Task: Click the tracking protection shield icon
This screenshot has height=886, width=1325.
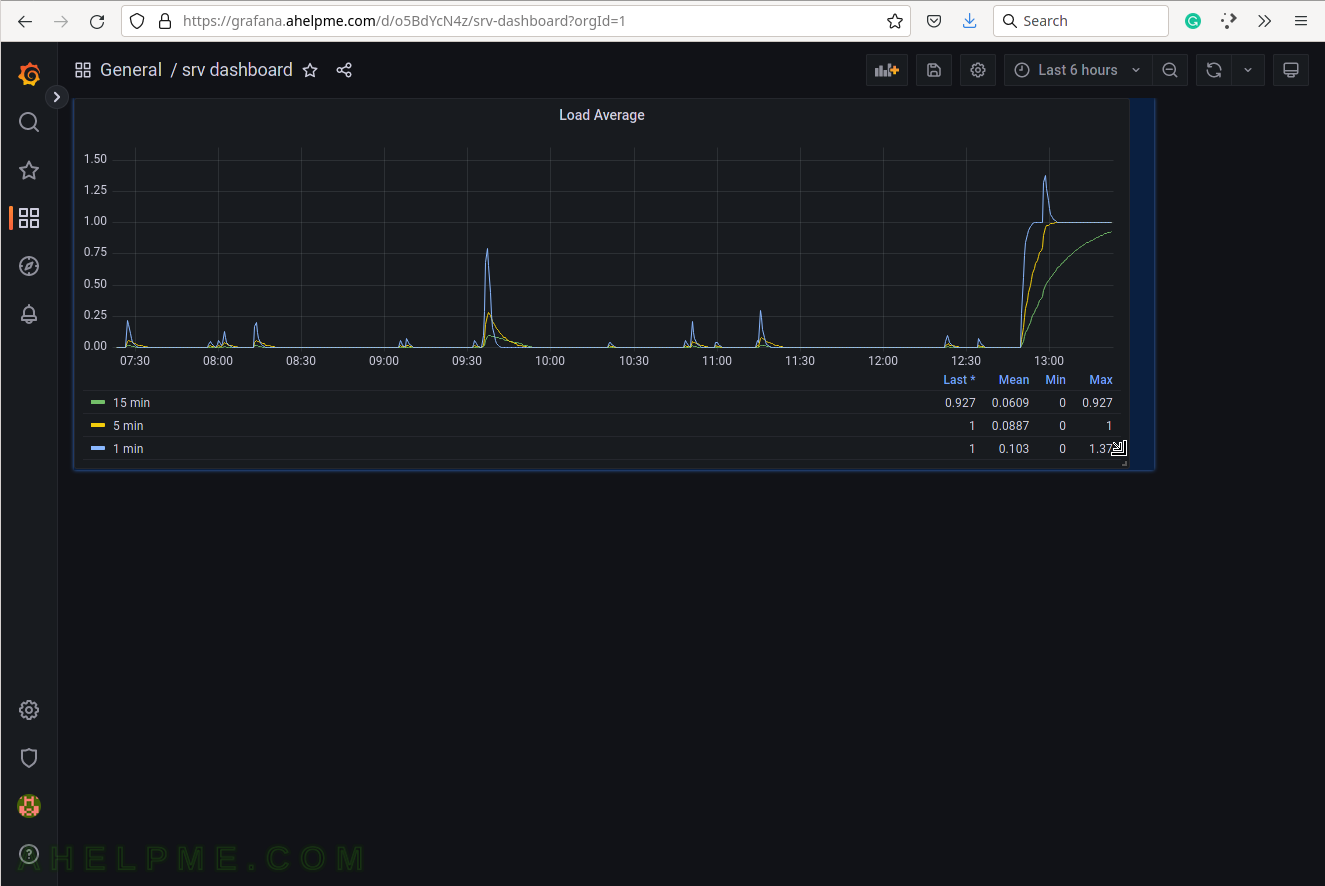Action: point(138,21)
